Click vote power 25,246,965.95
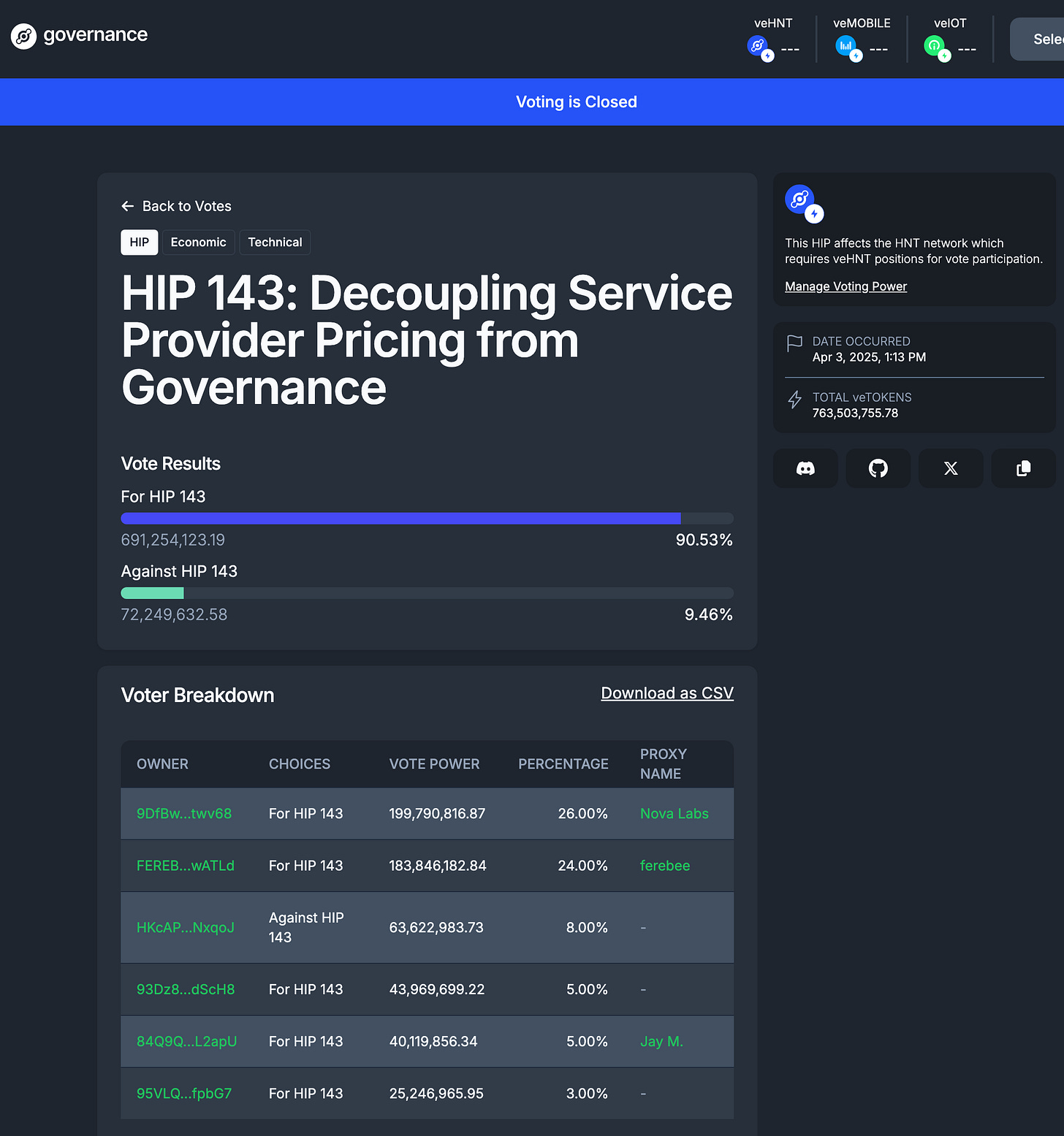 tap(436, 1094)
